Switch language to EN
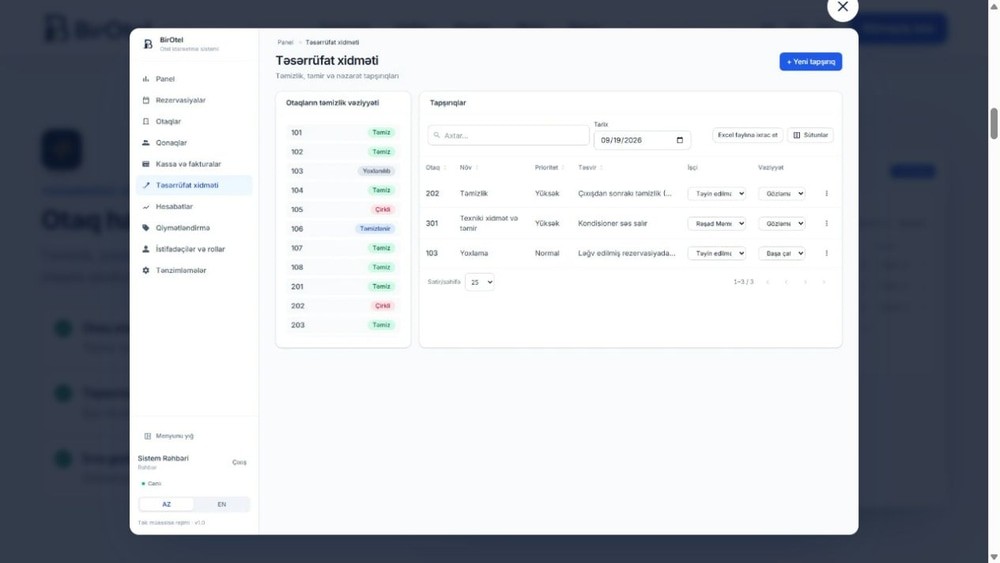Viewport: 1000px width, 563px height. click(221, 504)
